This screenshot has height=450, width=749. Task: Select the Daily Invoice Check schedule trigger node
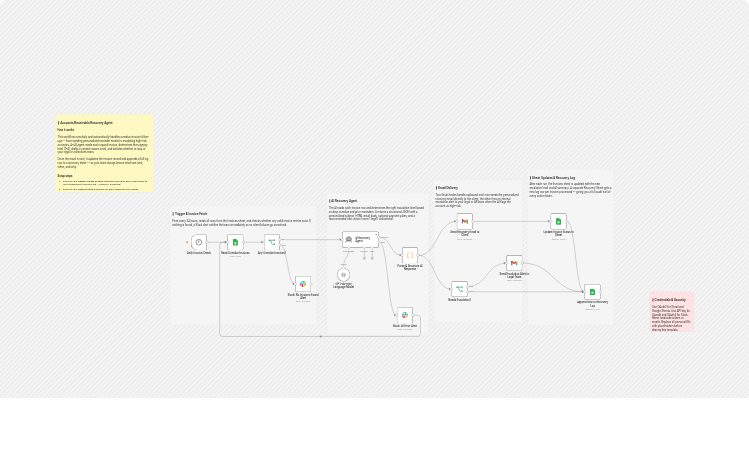click(x=199, y=242)
